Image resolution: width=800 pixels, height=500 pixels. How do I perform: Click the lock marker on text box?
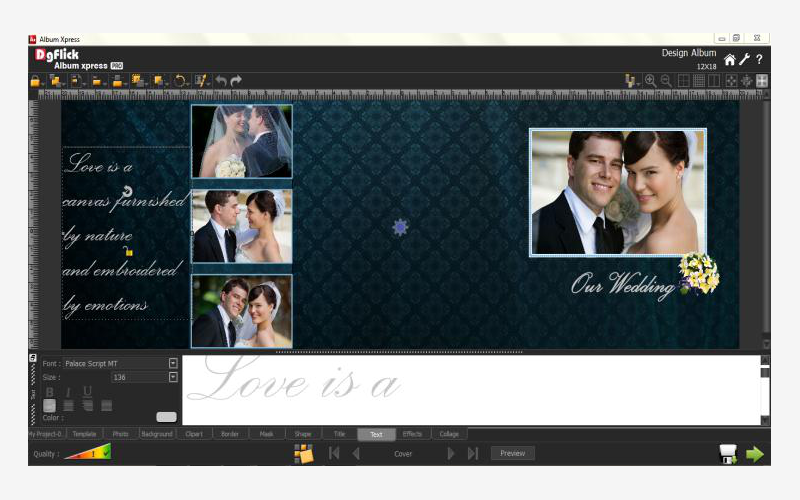click(128, 251)
